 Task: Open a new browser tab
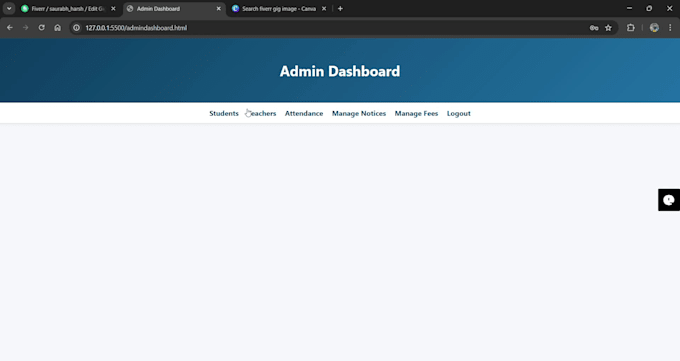(x=340, y=9)
